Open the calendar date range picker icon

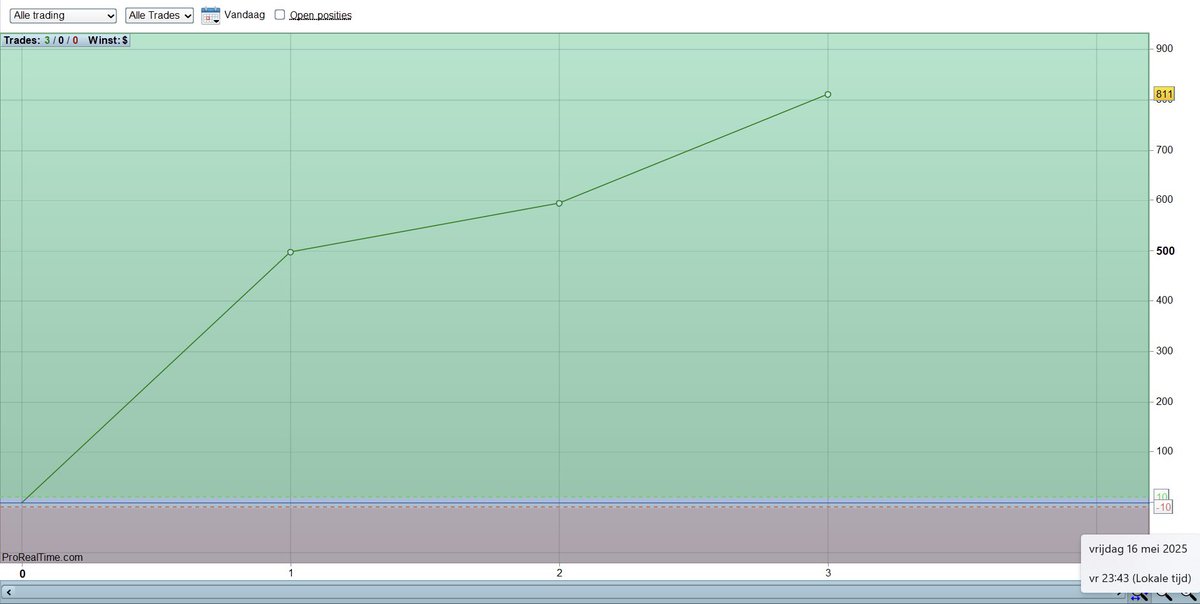pyautogui.click(x=210, y=15)
